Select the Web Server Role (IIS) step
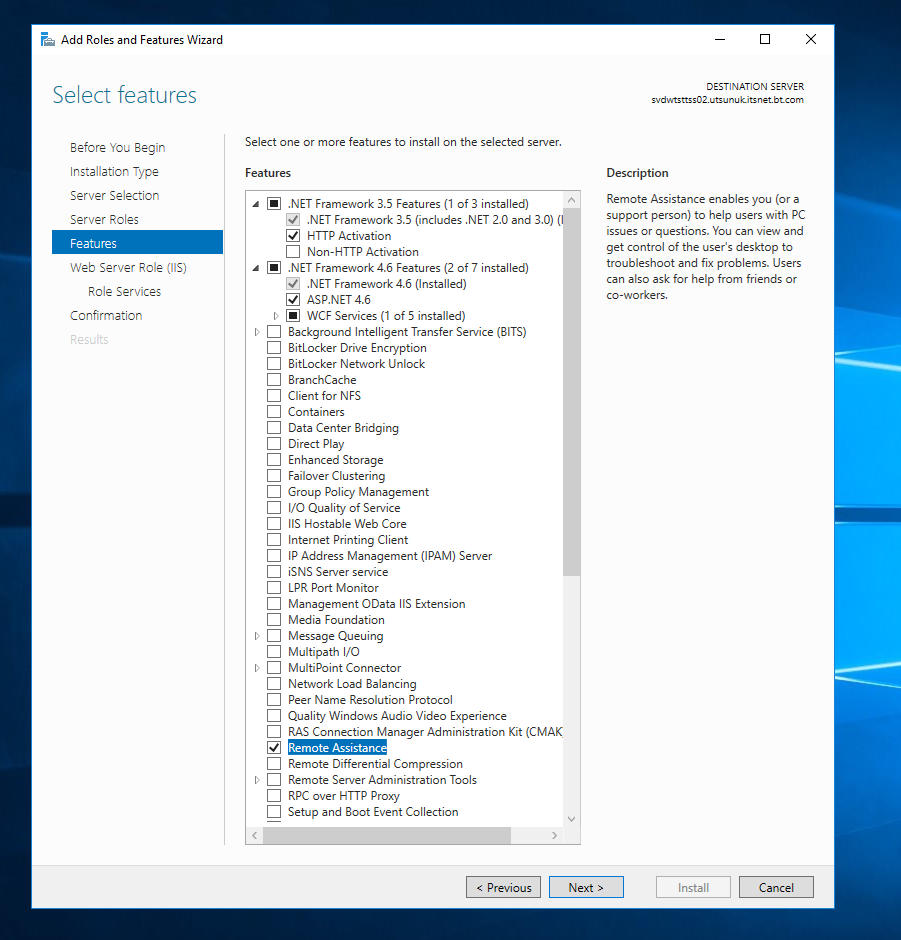 (128, 267)
